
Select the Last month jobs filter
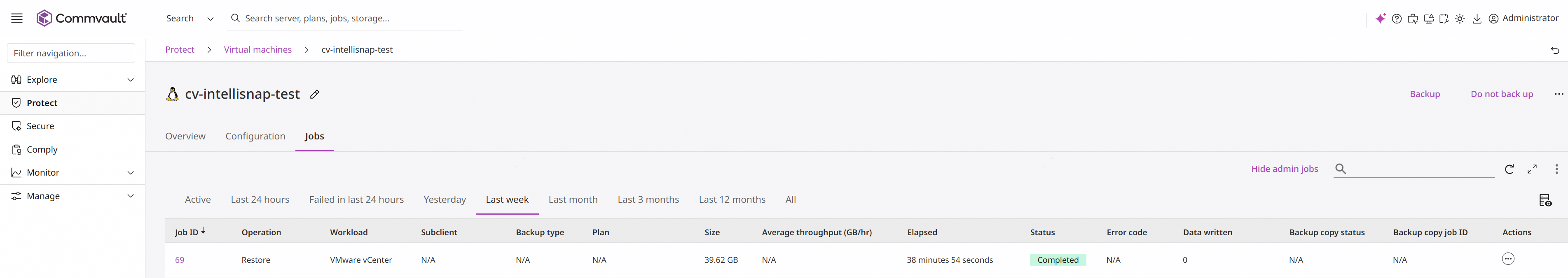[573, 200]
